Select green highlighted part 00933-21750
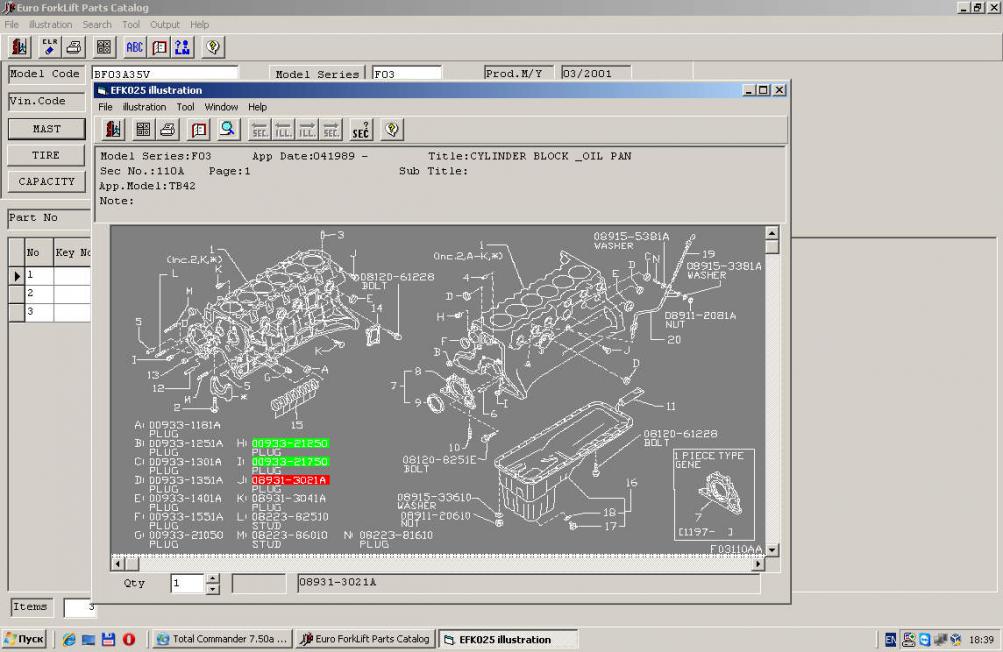1003x652 pixels. point(290,461)
